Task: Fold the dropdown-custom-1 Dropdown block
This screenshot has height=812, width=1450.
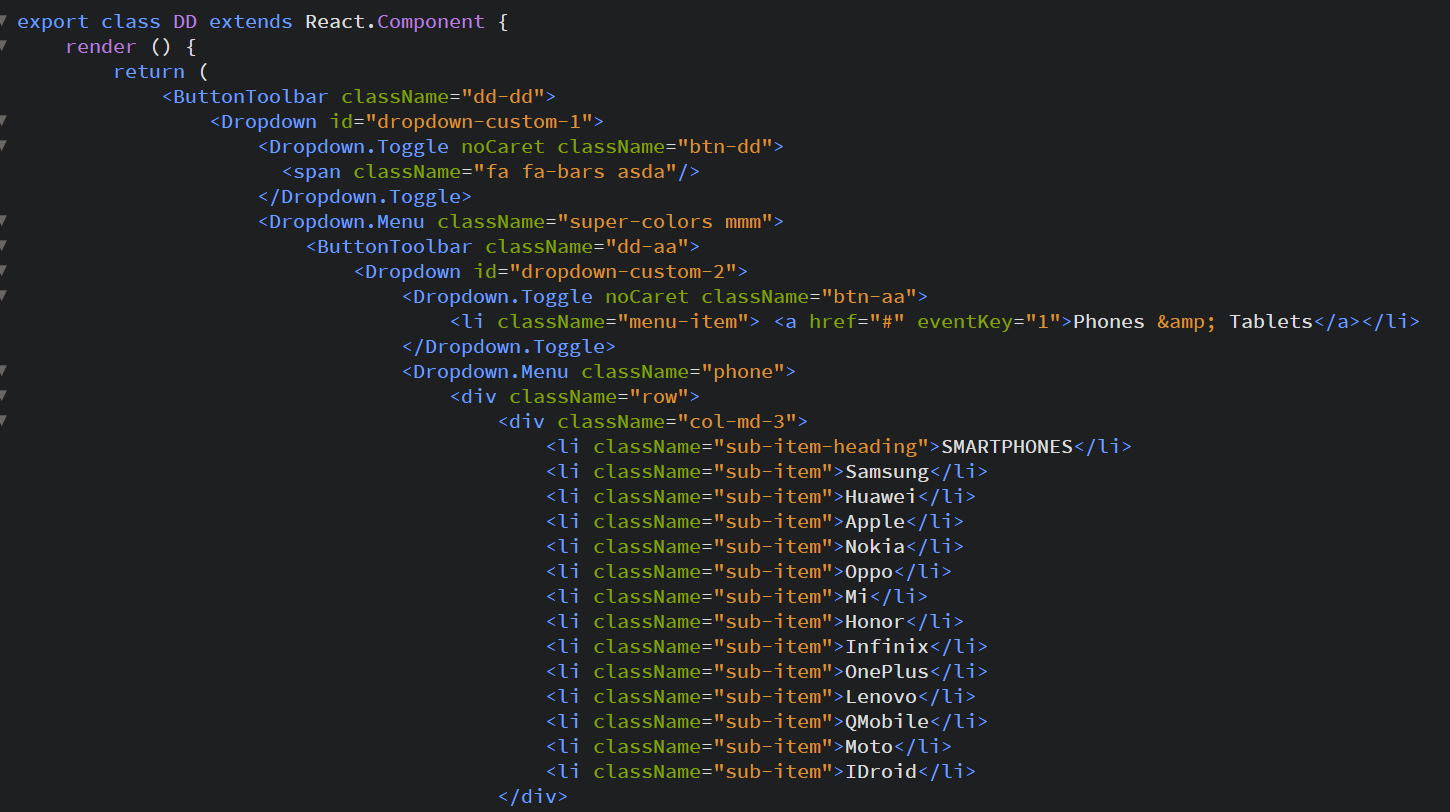Action: (x=6, y=120)
